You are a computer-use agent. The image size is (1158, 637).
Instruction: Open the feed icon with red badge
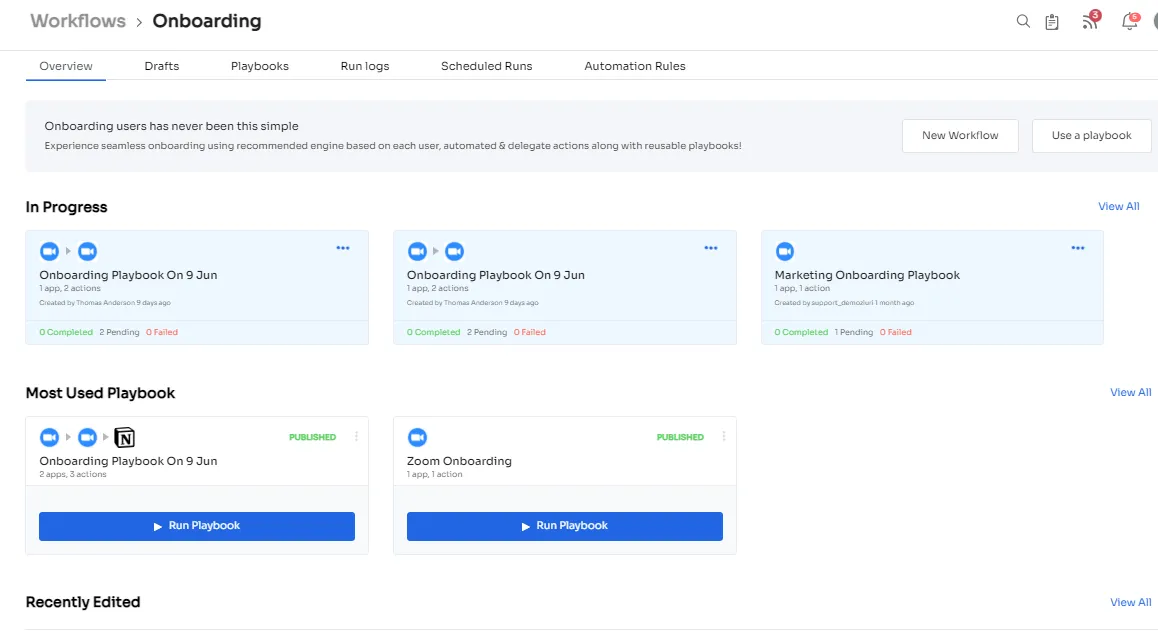tap(1090, 21)
